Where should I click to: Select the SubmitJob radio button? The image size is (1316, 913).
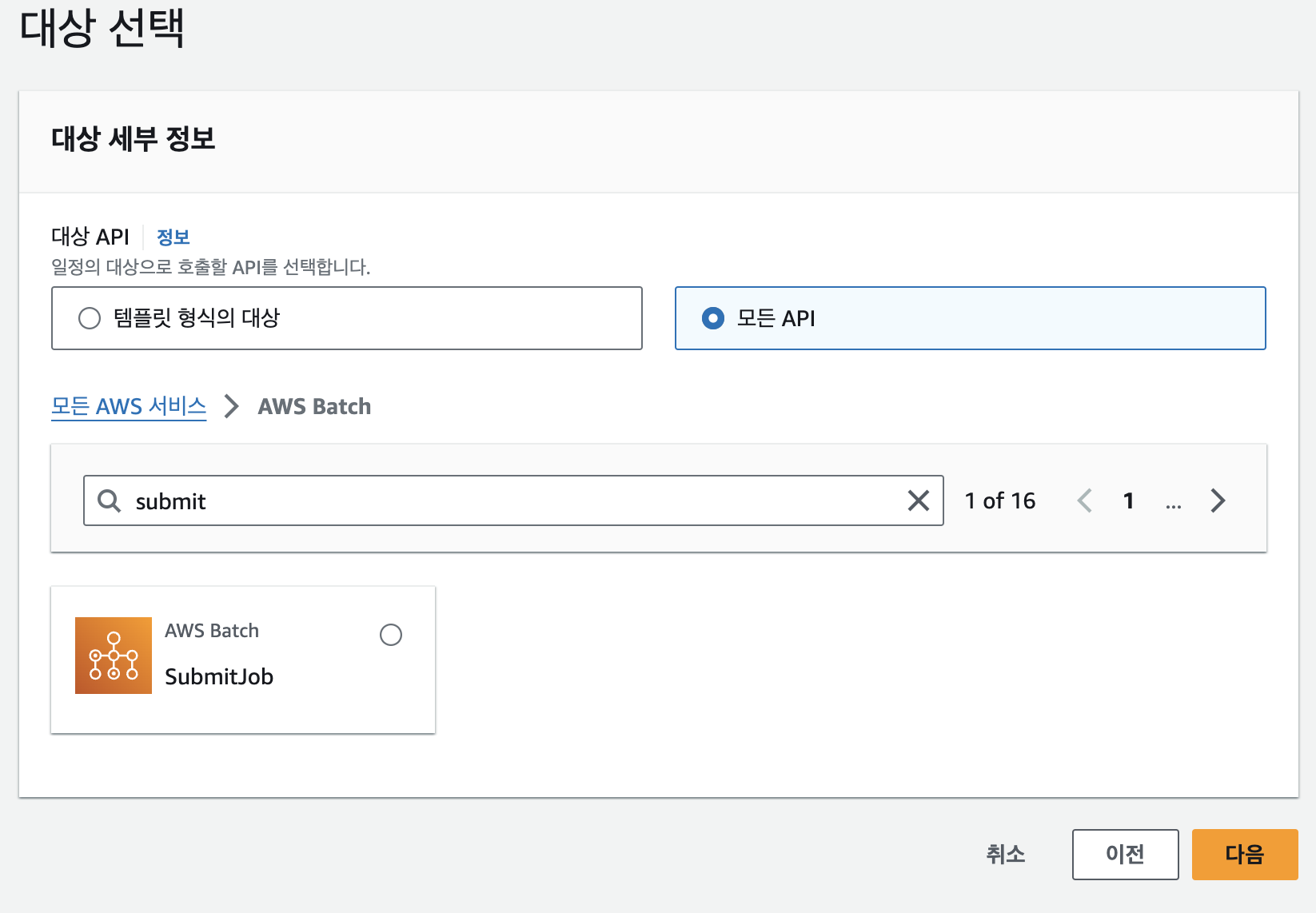391,635
